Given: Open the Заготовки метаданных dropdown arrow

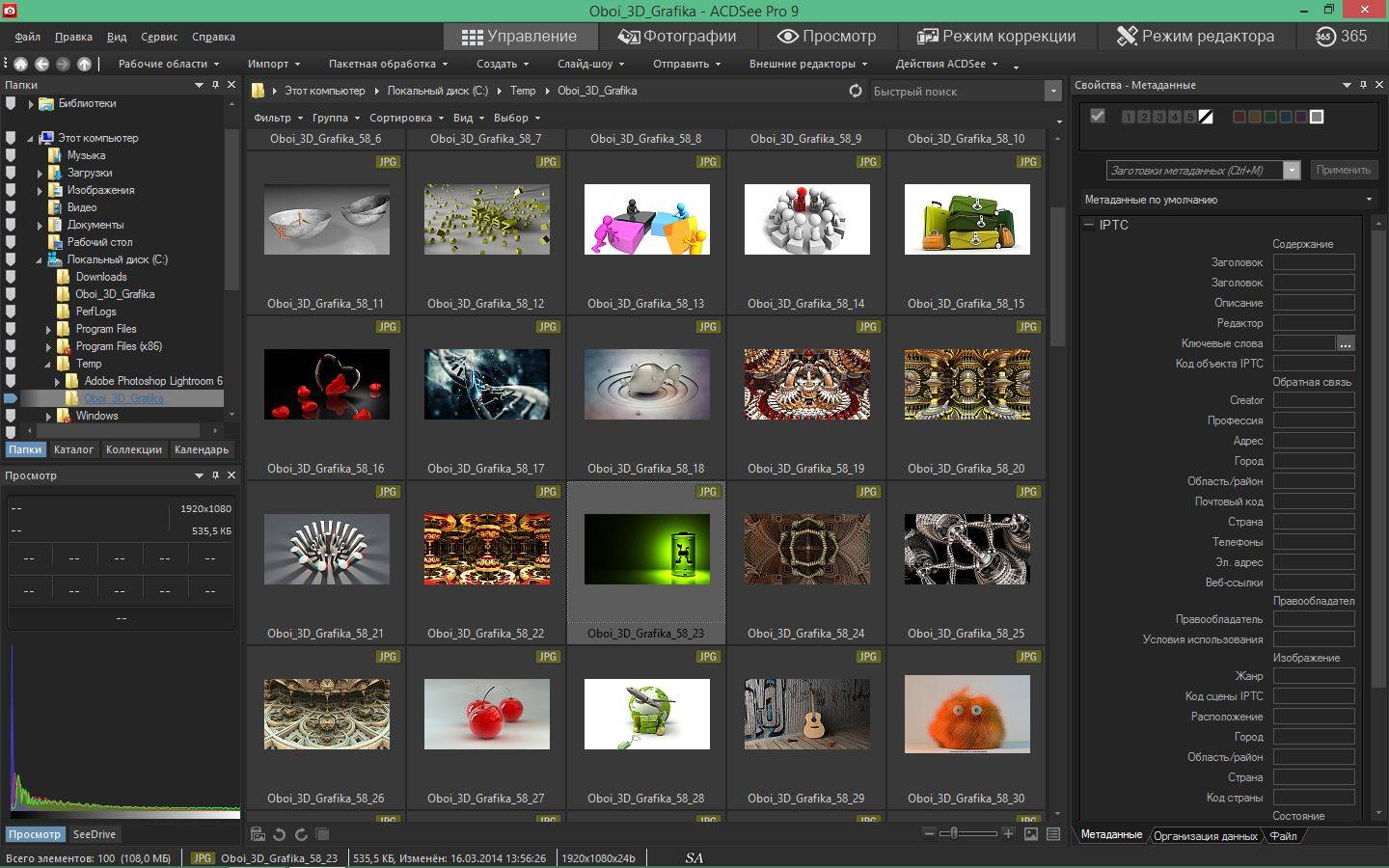Looking at the screenshot, I should click(1292, 170).
